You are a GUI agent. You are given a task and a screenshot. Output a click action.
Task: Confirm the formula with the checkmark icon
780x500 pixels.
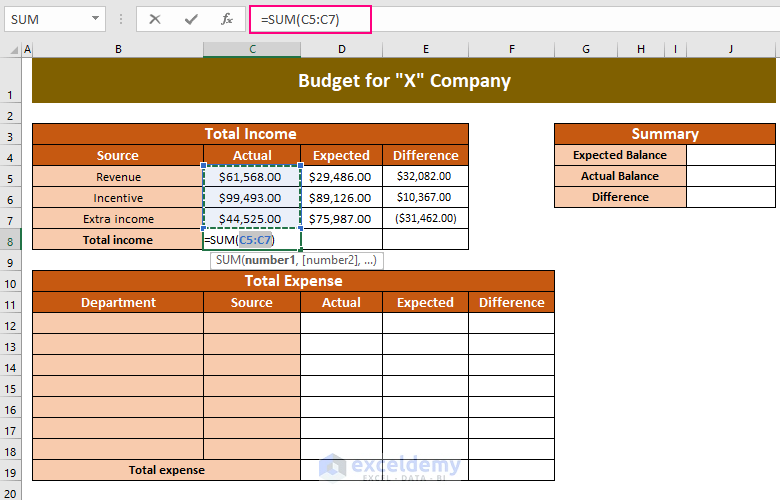[x=191, y=19]
